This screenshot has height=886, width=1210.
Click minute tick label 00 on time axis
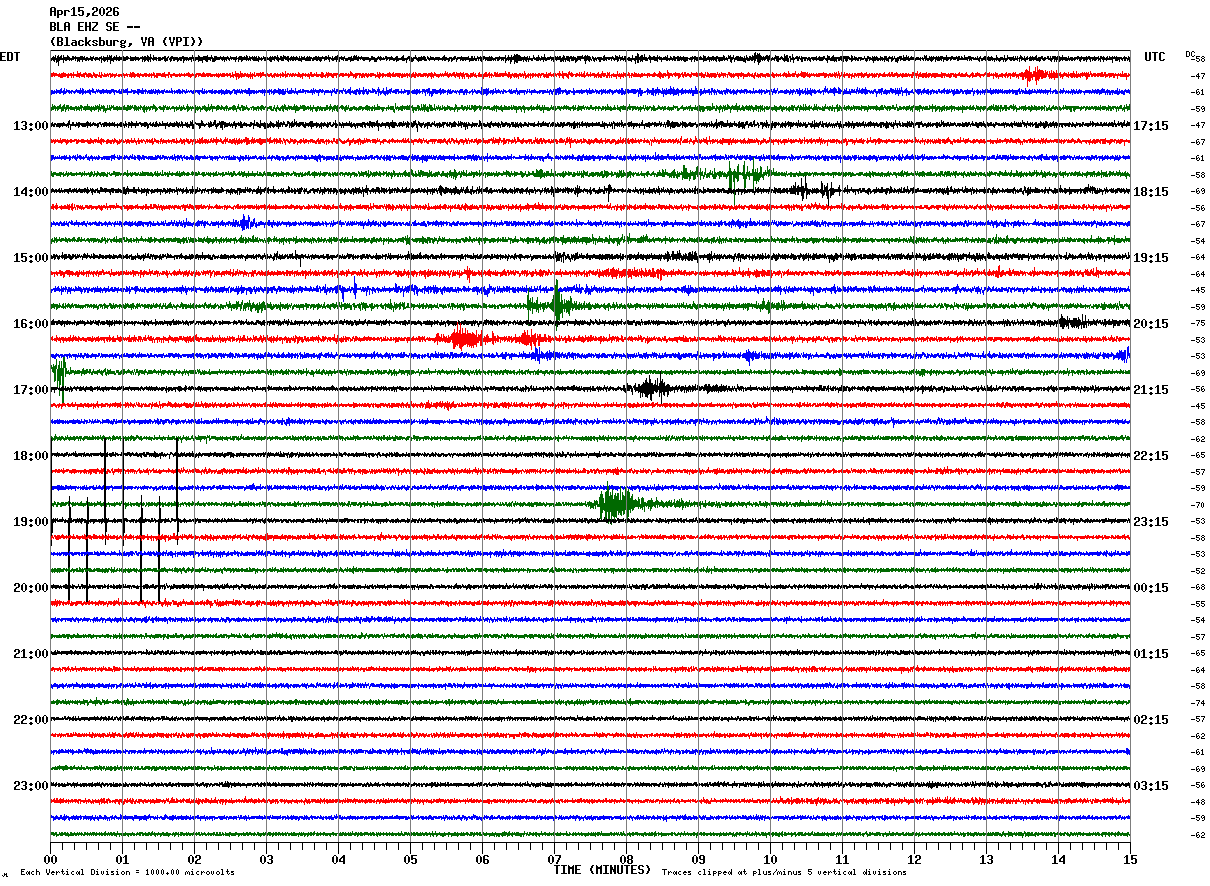click(x=50, y=860)
